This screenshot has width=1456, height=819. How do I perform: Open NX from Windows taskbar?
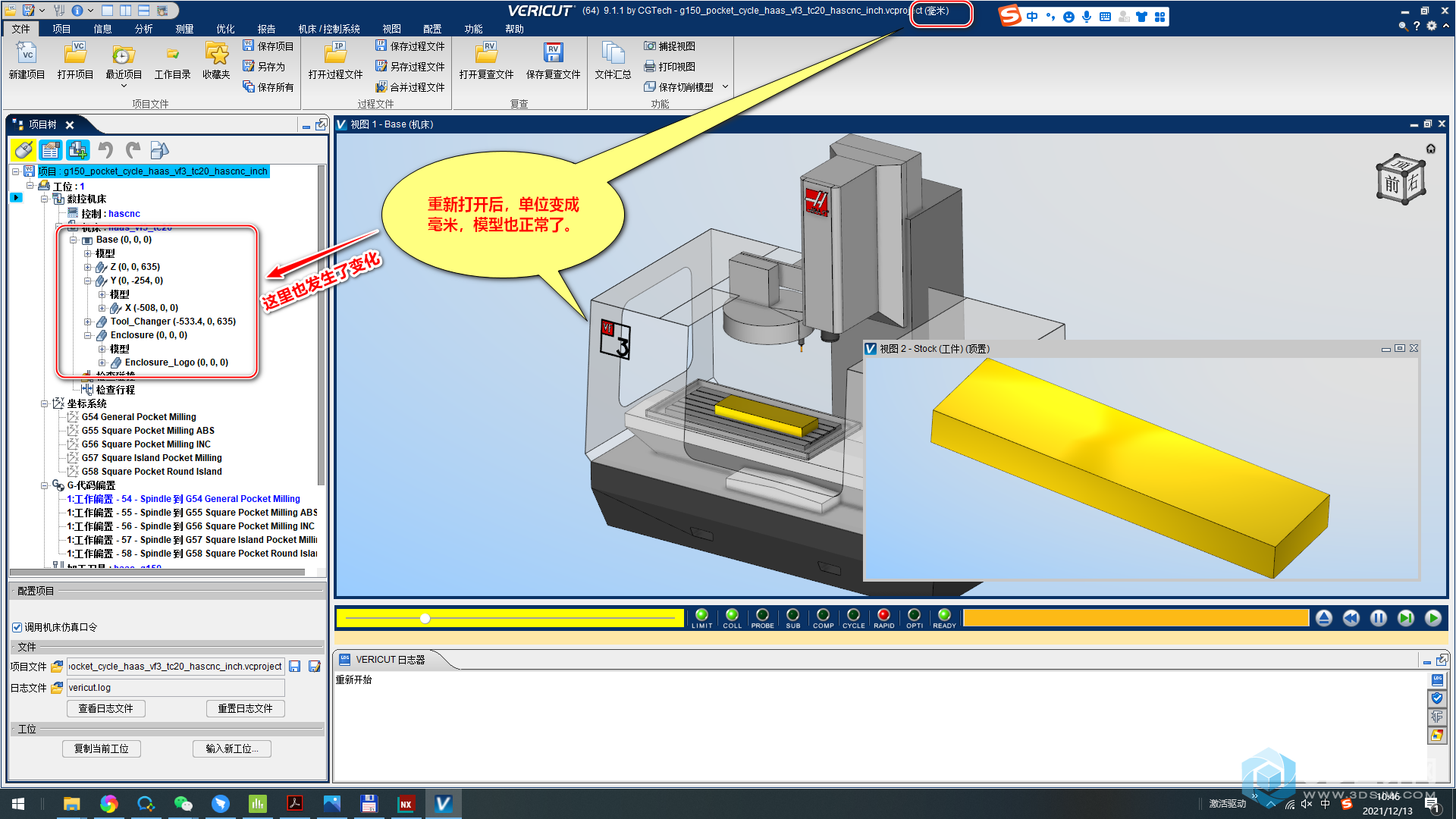[x=406, y=804]
